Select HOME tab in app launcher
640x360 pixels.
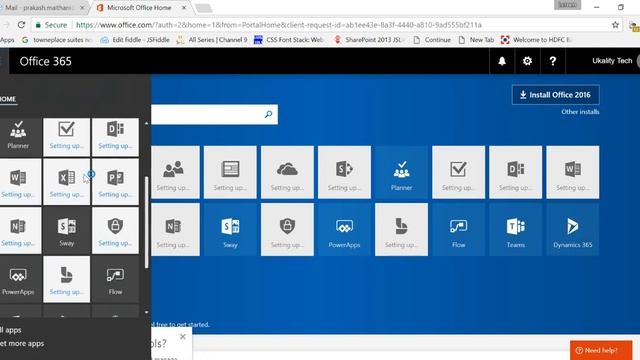click(x=8, y=99)
